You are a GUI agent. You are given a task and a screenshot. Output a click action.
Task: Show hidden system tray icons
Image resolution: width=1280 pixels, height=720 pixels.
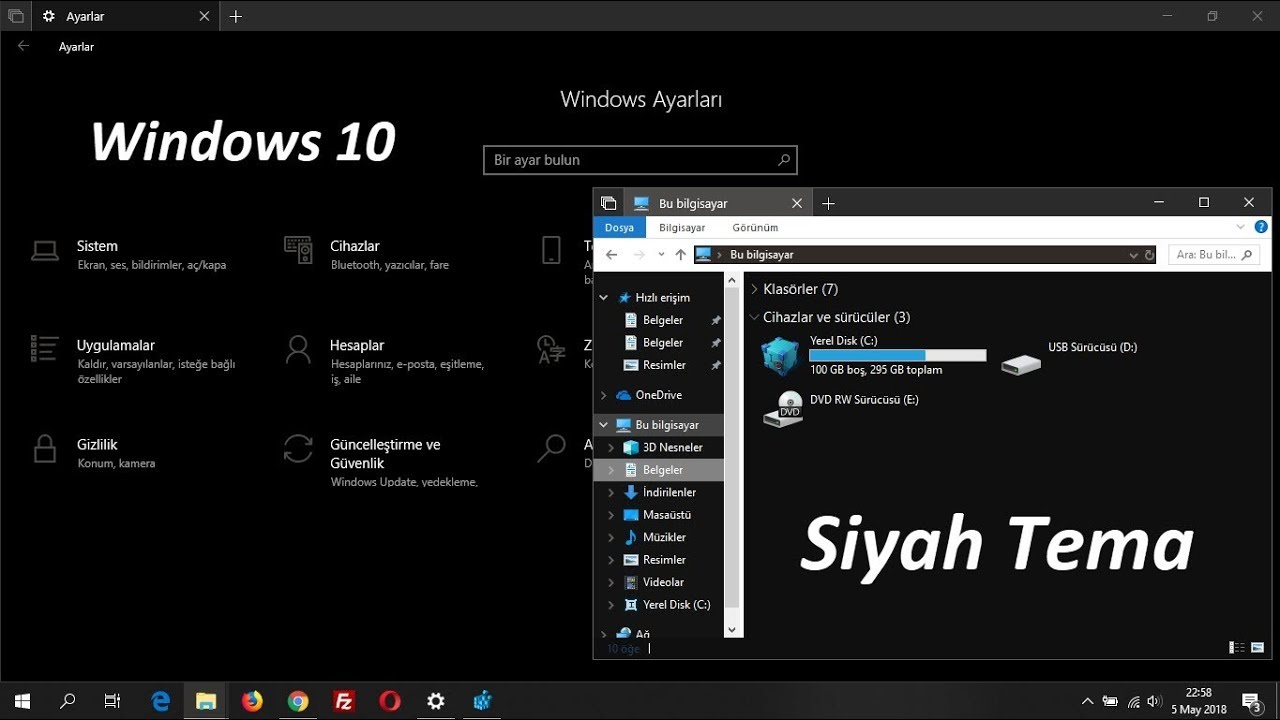pyautogui.click(x=1088, y=701)
